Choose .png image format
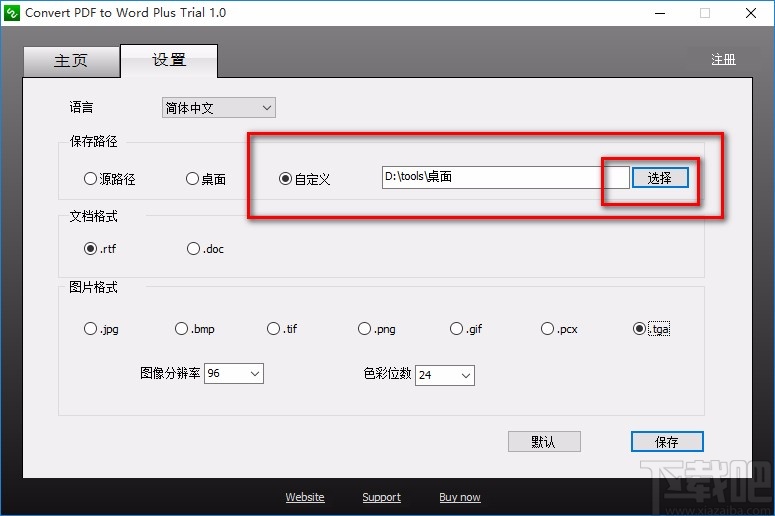The height and width of the screenshot is (516, 775). (377, 329)
